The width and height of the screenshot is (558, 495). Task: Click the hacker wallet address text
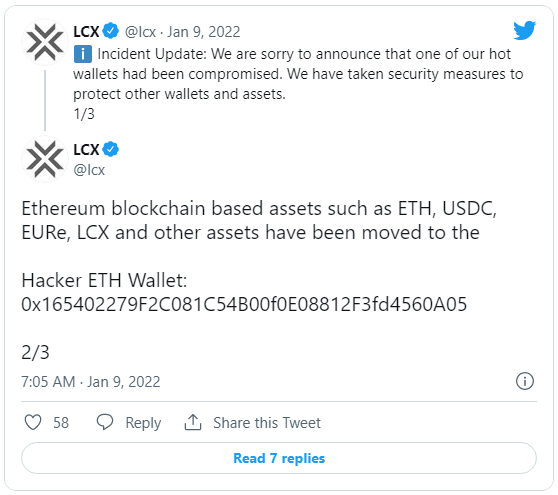point(244,304)
